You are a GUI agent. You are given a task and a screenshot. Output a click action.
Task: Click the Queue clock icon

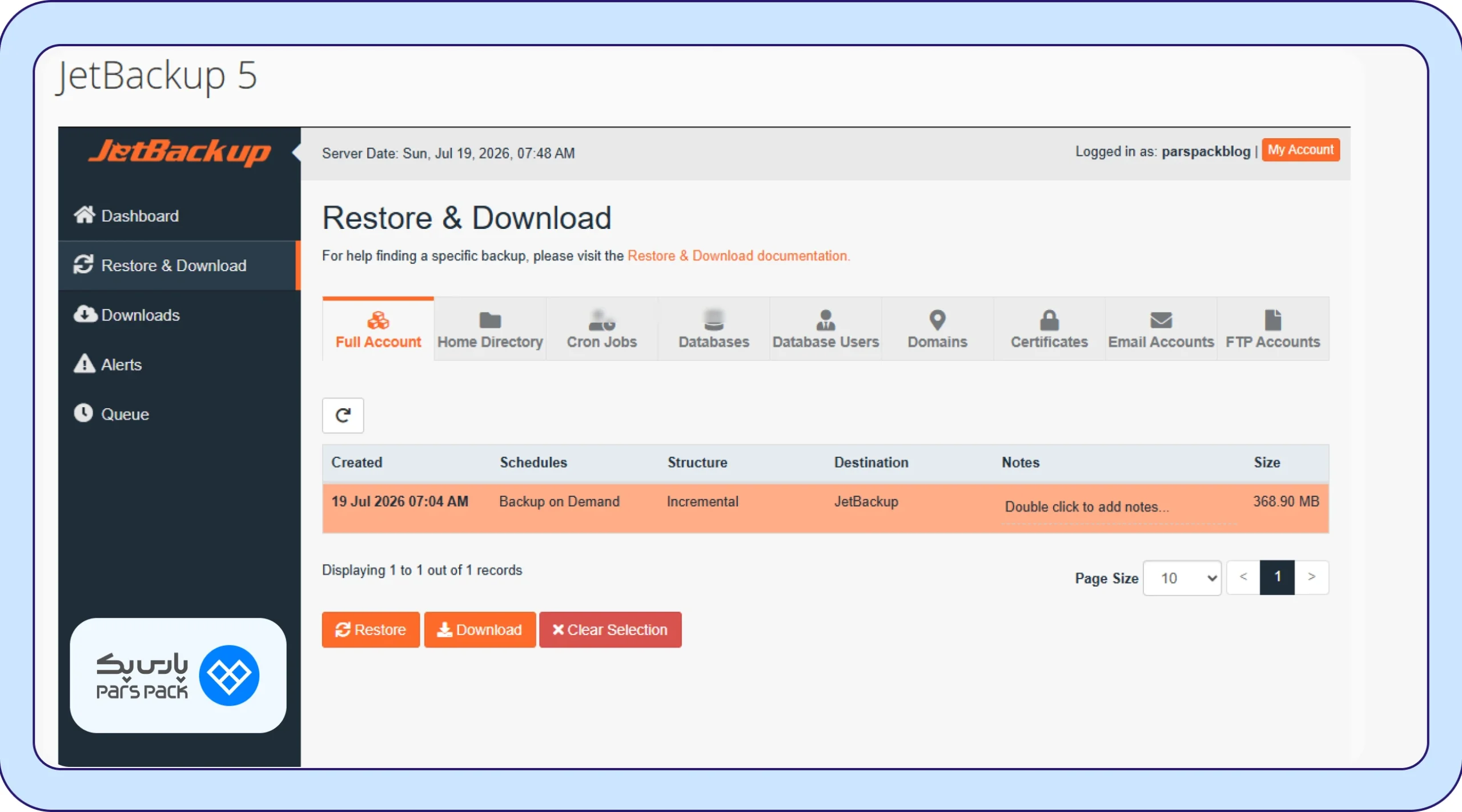[83, 413]
